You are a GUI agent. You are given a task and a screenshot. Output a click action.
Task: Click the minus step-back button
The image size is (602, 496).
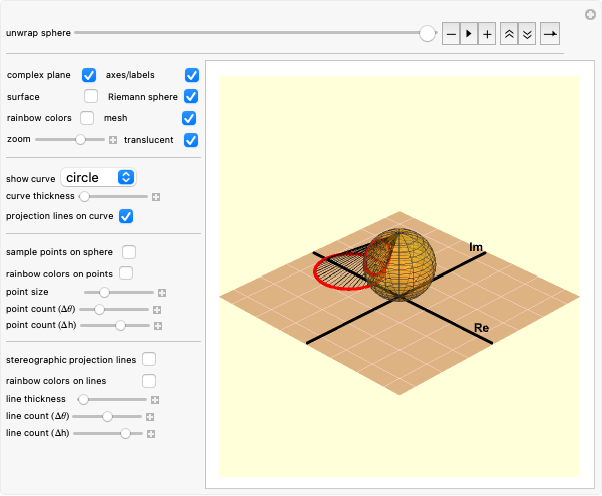tap(451, 34)
